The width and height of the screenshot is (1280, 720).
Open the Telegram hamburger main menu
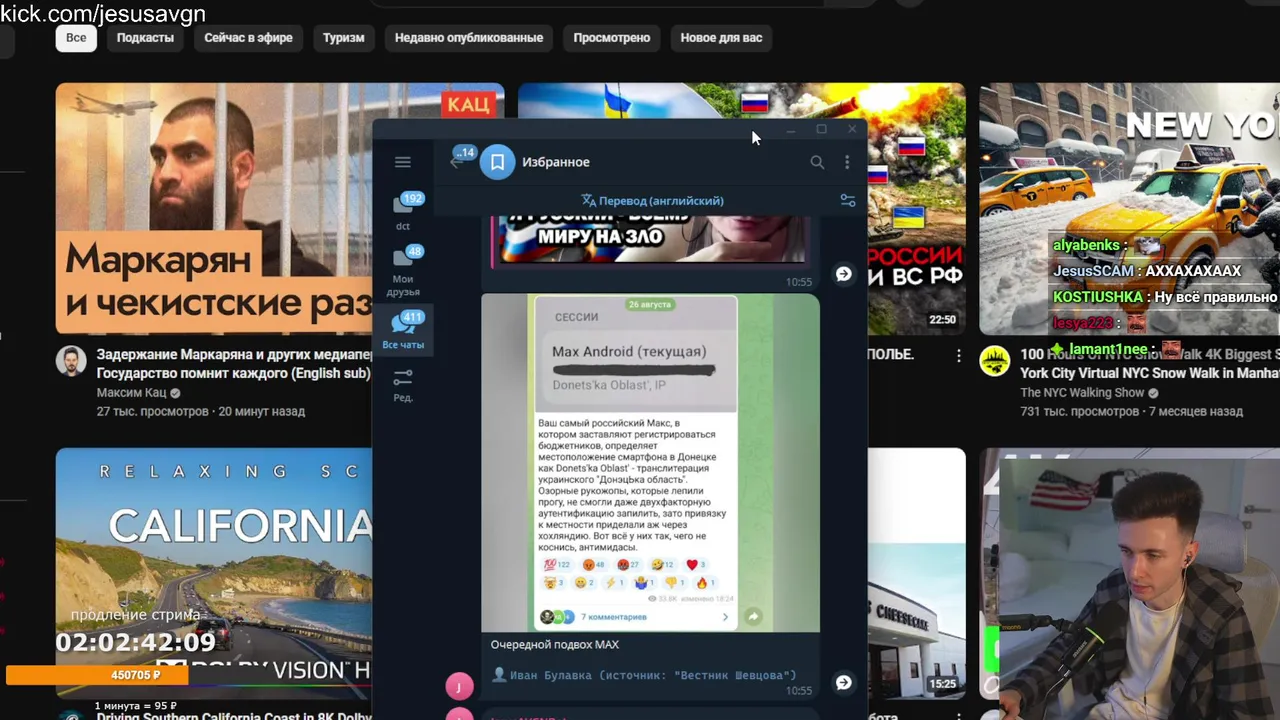point(403,162)
